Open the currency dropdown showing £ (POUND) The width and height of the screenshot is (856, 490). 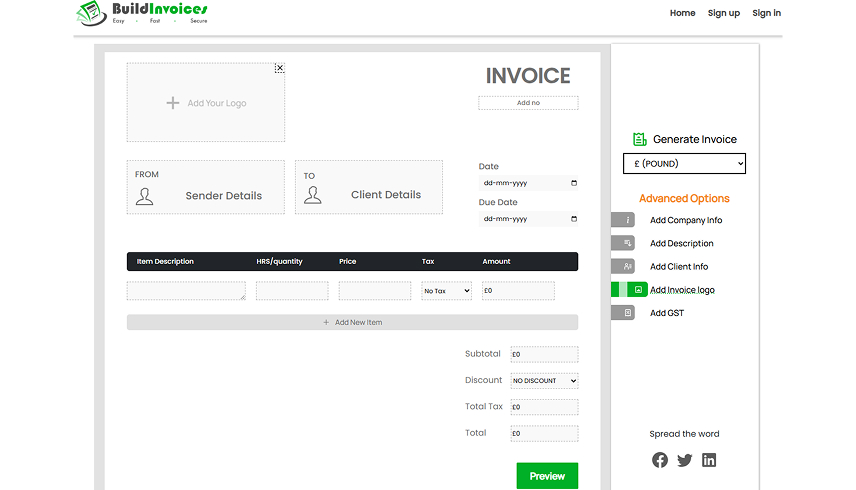684,163
